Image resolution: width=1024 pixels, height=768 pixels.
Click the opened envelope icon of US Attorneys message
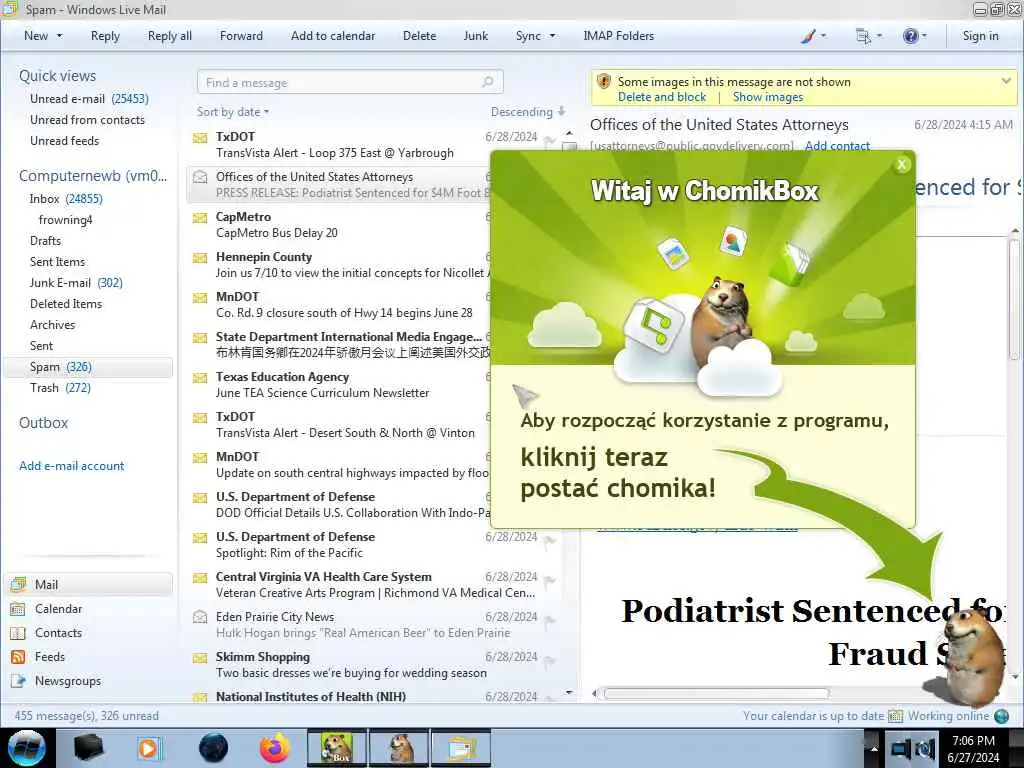[200, 177]
